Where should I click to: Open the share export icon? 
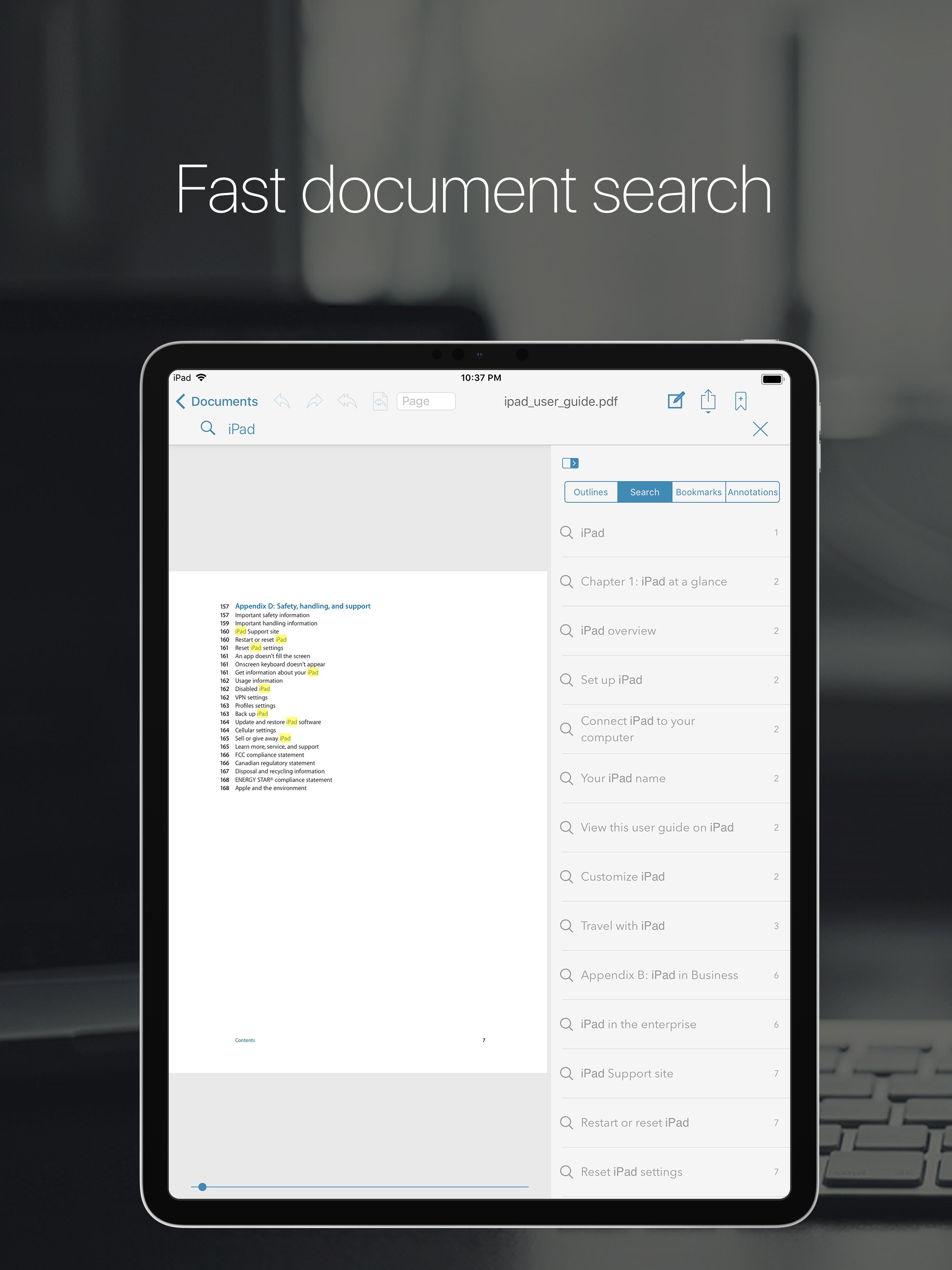pyautogui.click(x=708, y=400)
